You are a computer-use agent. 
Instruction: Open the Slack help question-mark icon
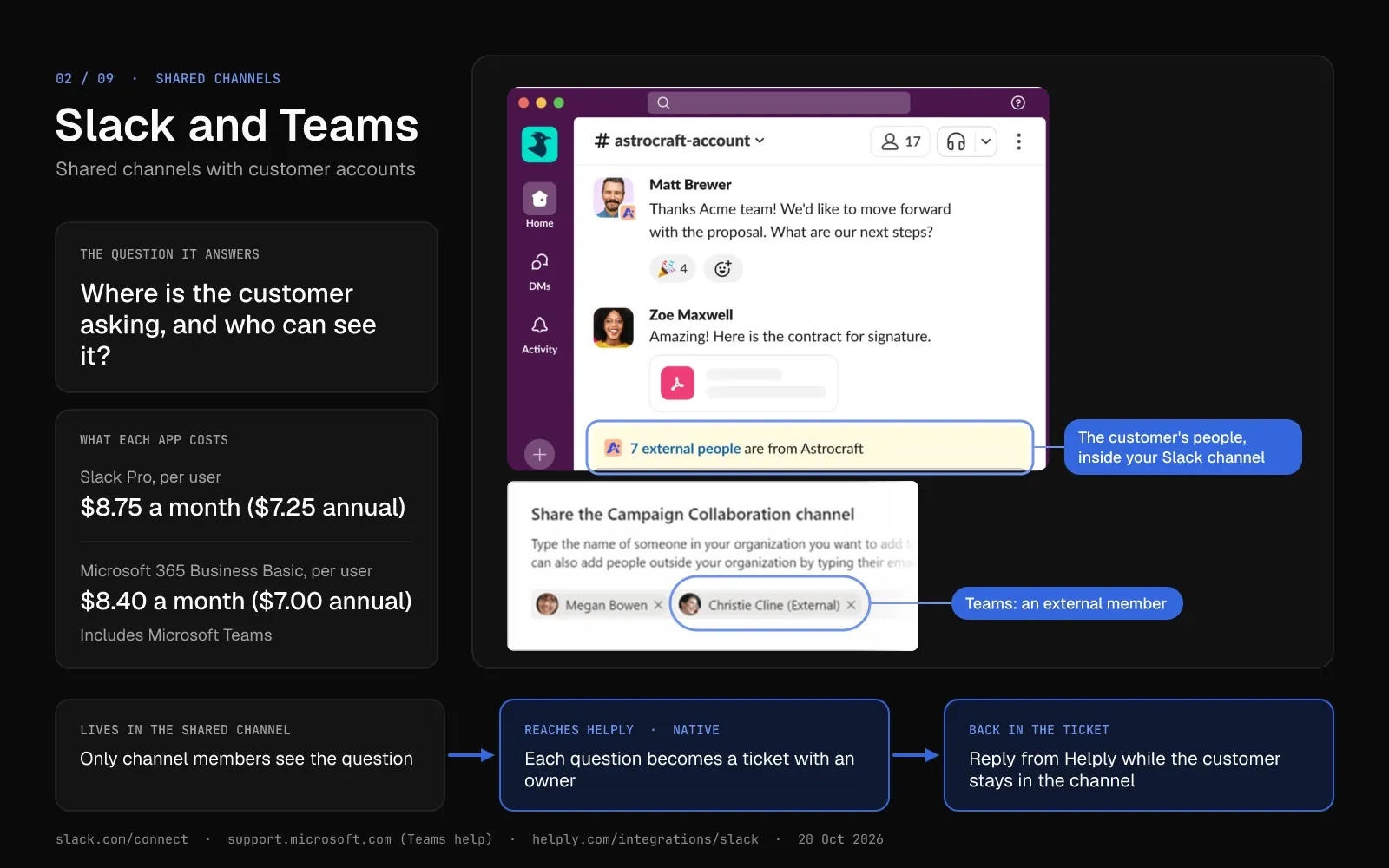pos(1018,102)
